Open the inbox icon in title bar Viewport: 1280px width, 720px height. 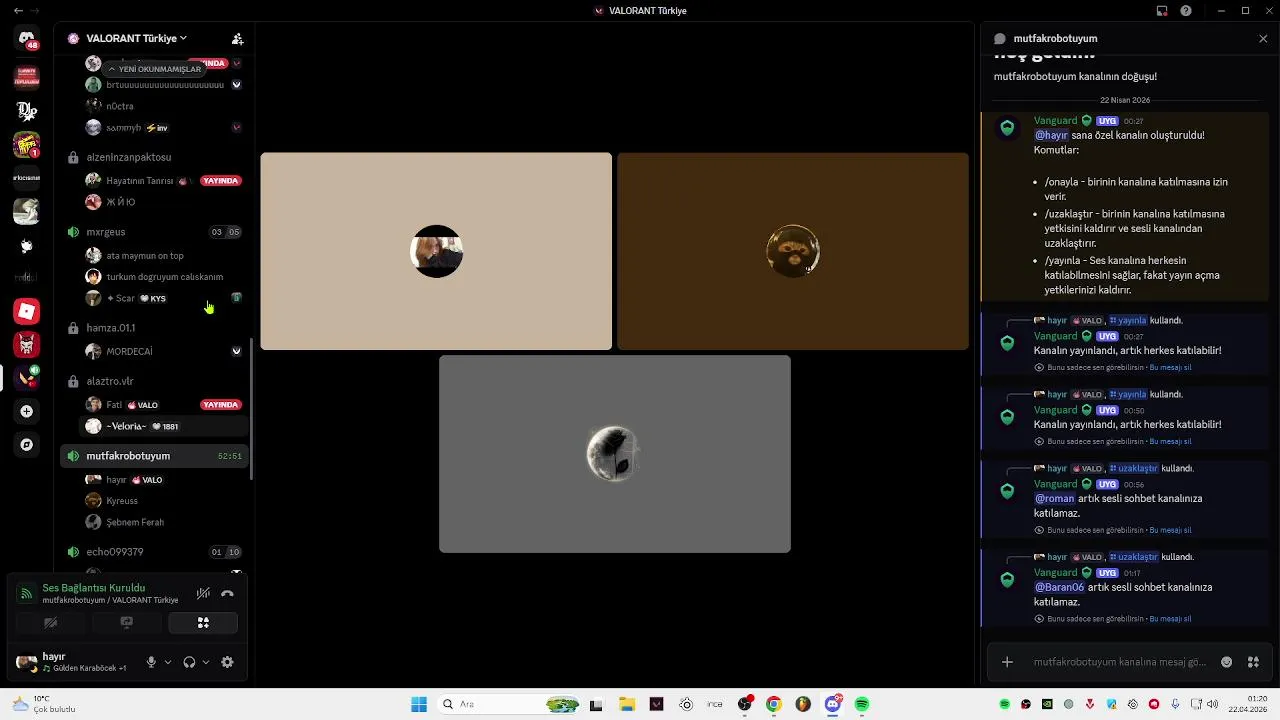[x=1162, y=11]
